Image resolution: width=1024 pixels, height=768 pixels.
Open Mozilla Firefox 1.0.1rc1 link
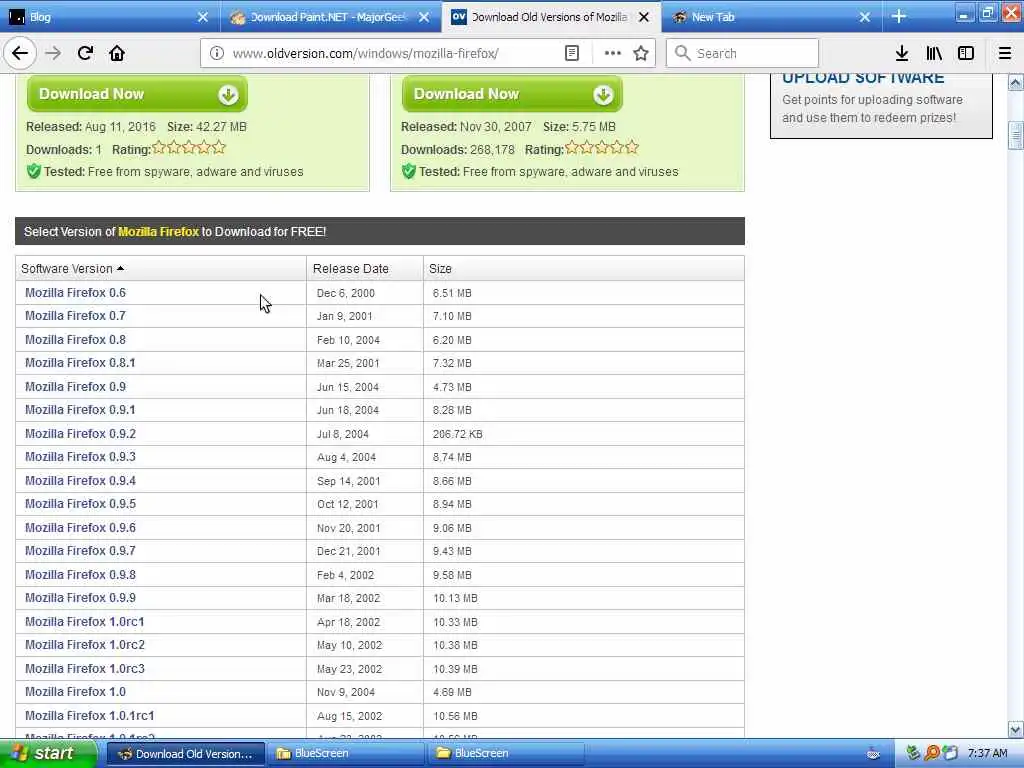coord(89,716)
